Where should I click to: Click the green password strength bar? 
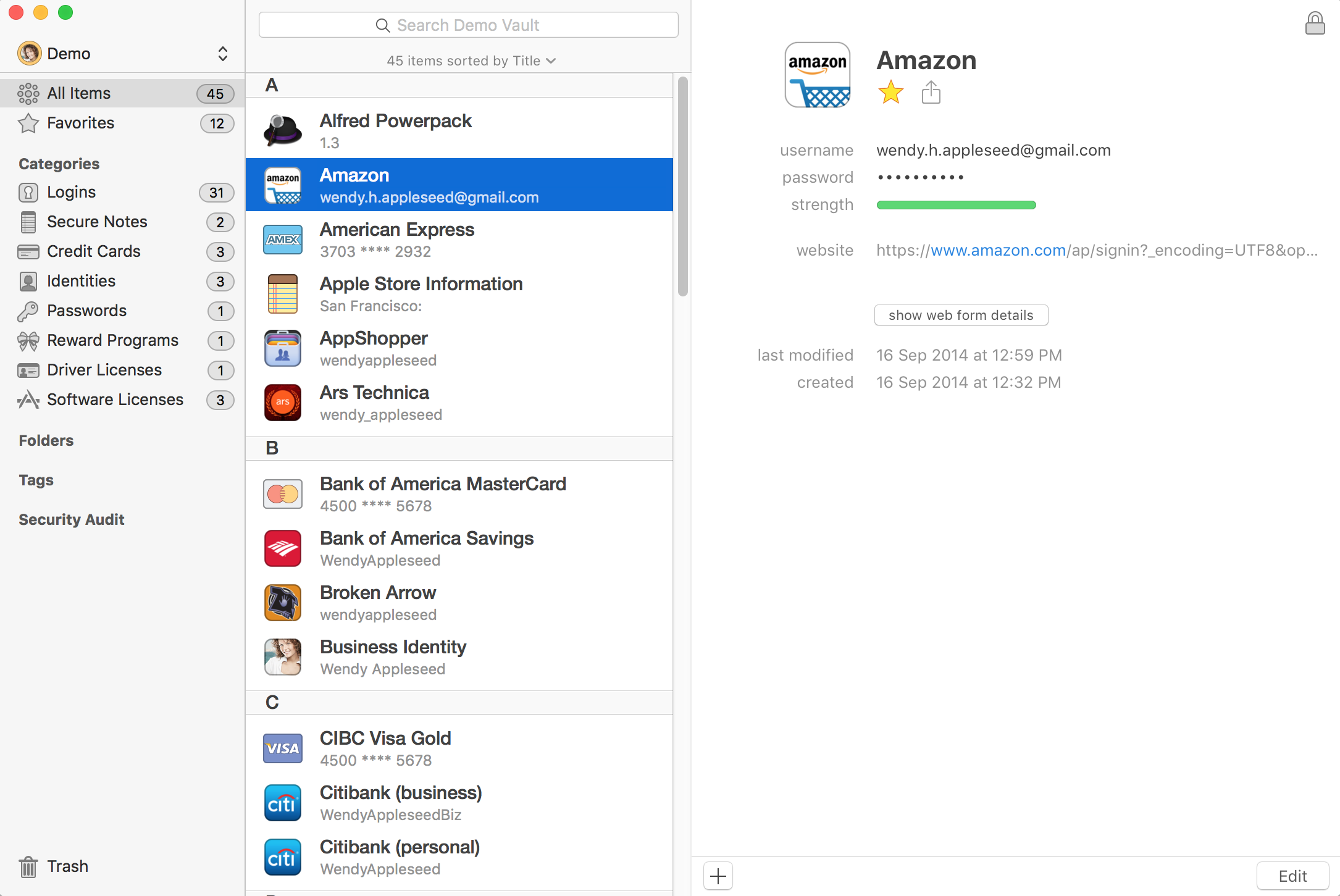pyautogui.click(x=956, y=205)
